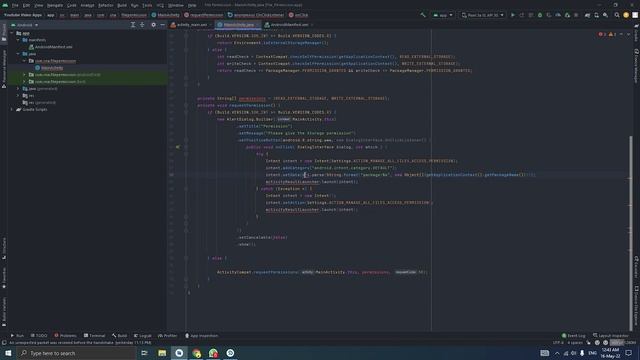Click the Run app play button
This screenshot has width=640, height=360.
pyautogui.click(x=513, y=15)
